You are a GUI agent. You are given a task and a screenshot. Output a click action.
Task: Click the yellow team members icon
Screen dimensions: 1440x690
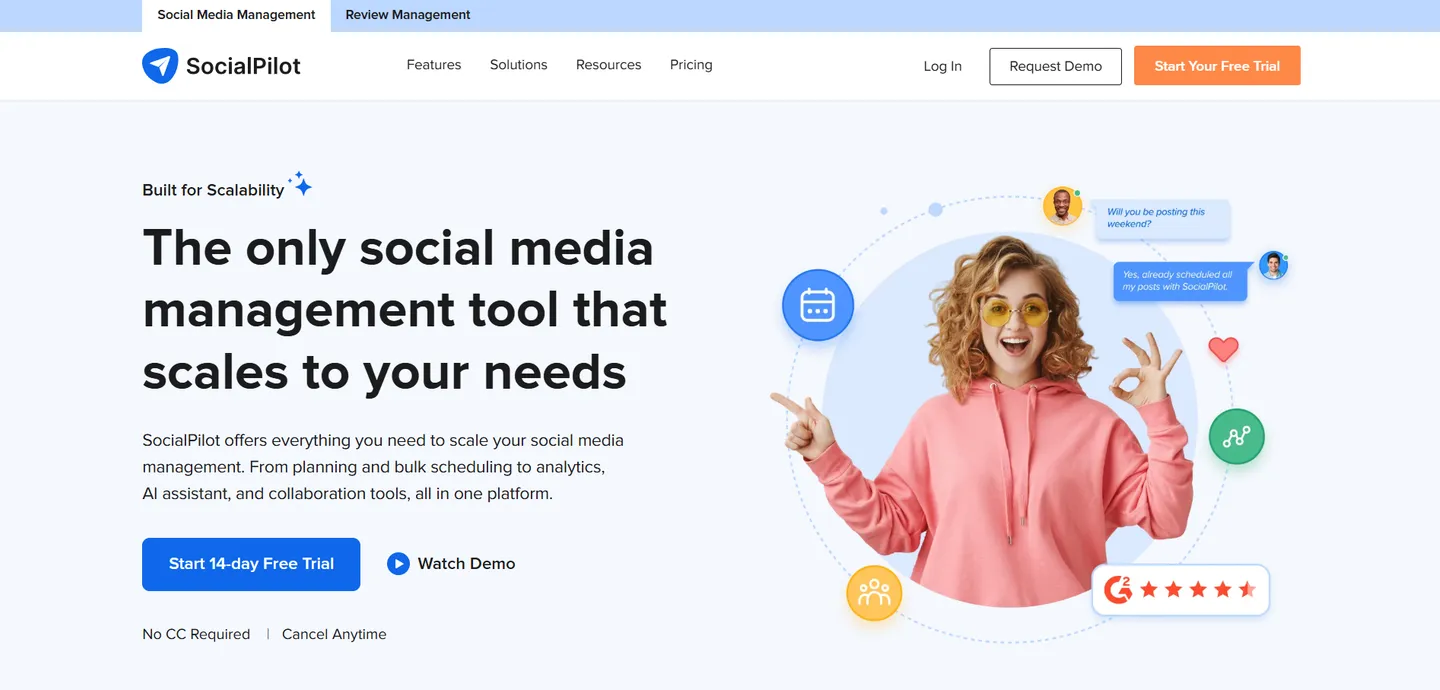[x=874, y=593]
